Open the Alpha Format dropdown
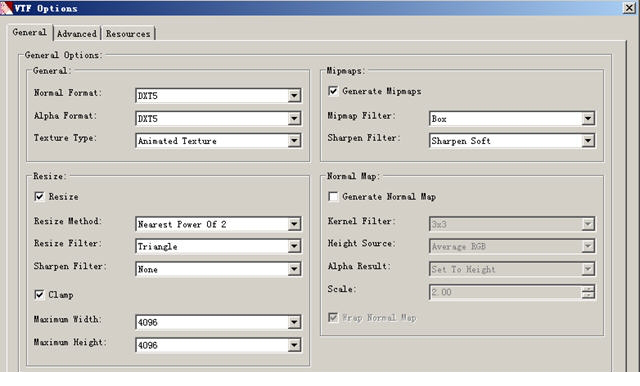 tap(218, 118)
